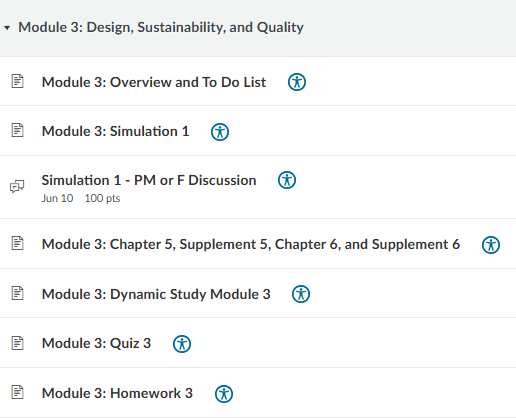Open Simulation 1 - PM or F Discussion
The height and width of the screenshot is (418, 516).
[149, 180]
